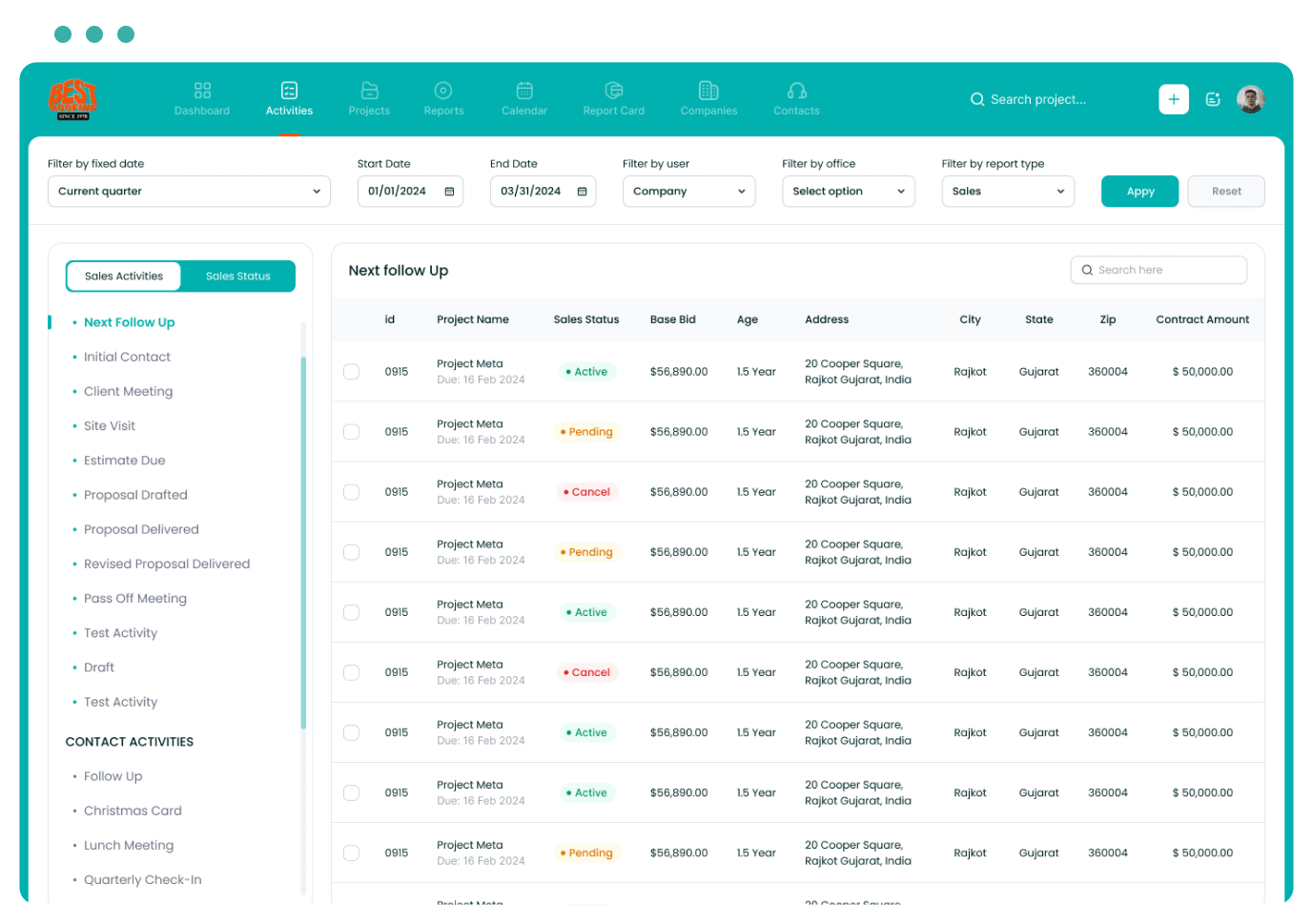Select Pass Off Meeting in sidebar
This screenshot has width=1313, height=924.
(135, 598)
